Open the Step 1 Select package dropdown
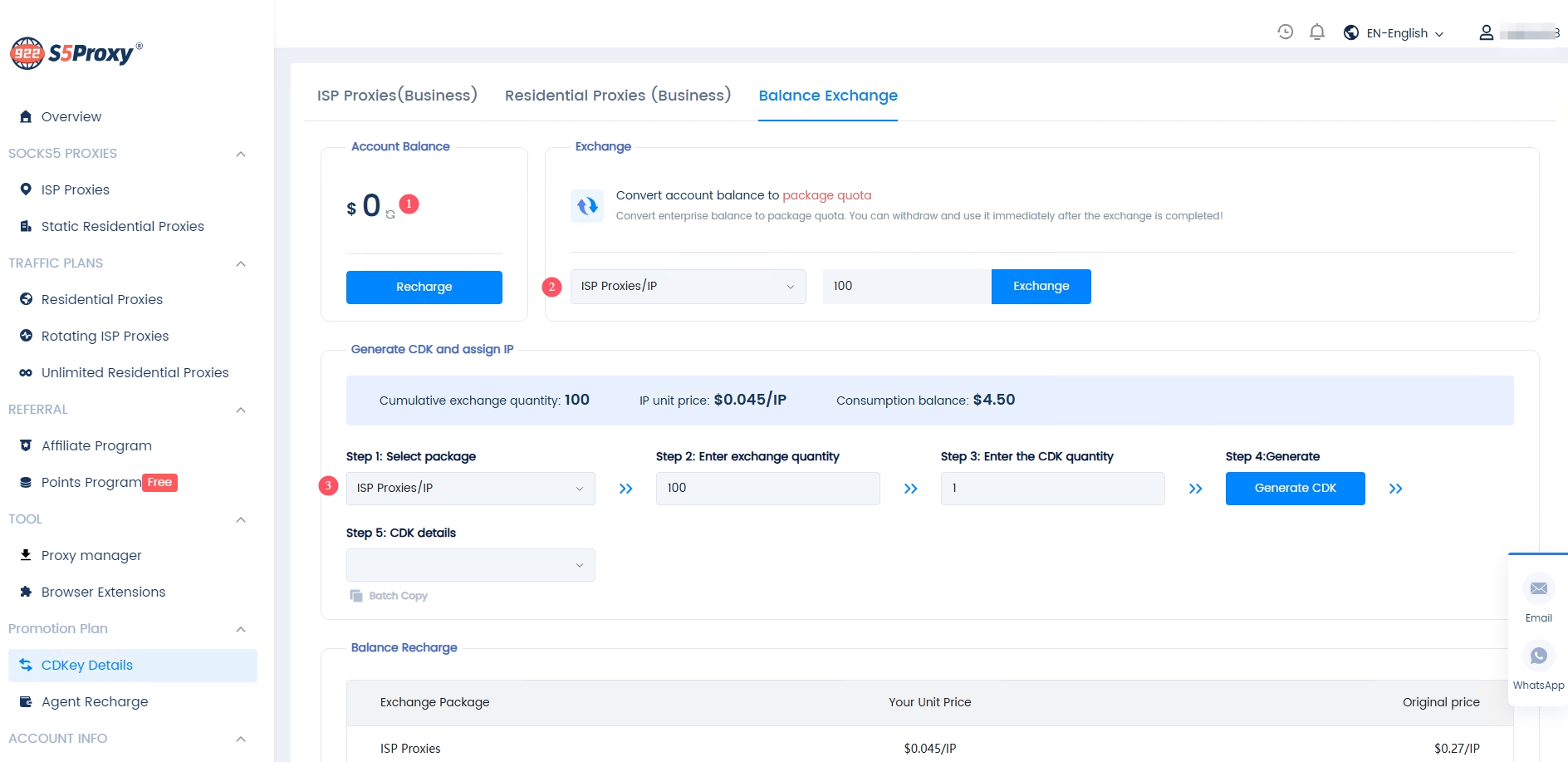1568x762 pixels. tap(470, 489)
